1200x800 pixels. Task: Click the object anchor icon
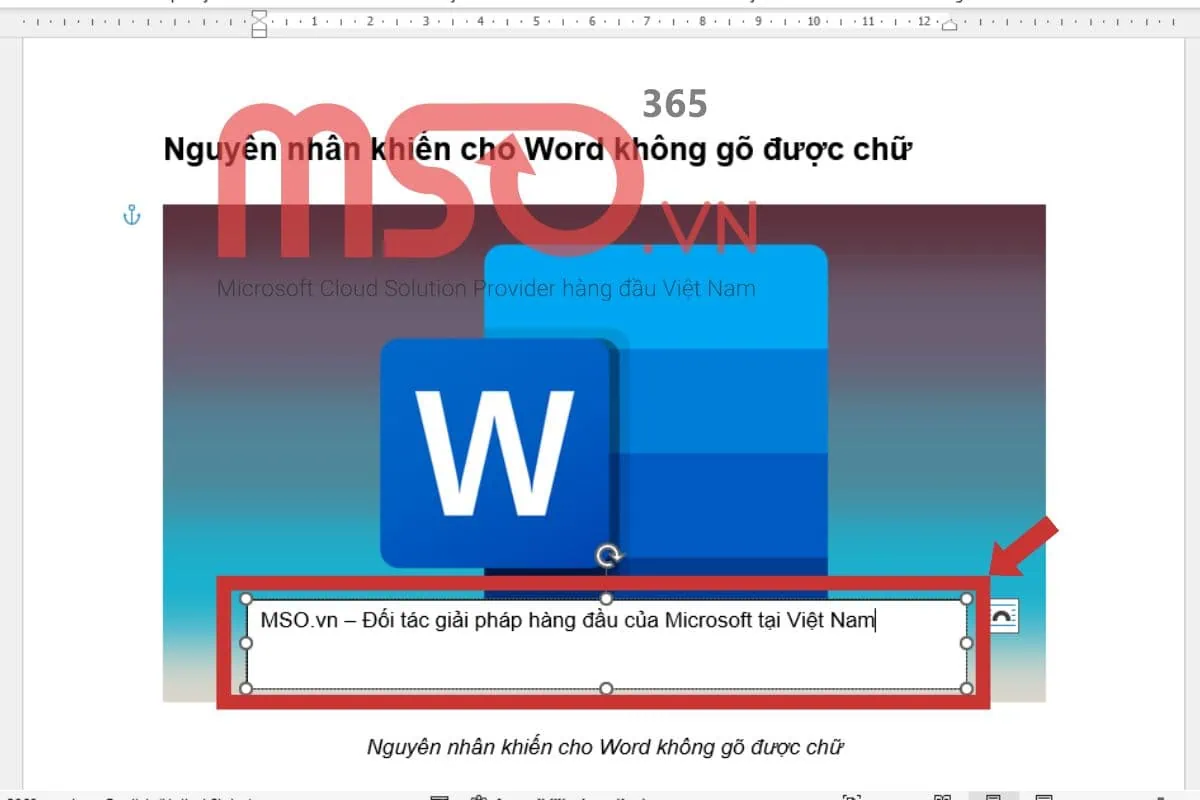(132, 213)
